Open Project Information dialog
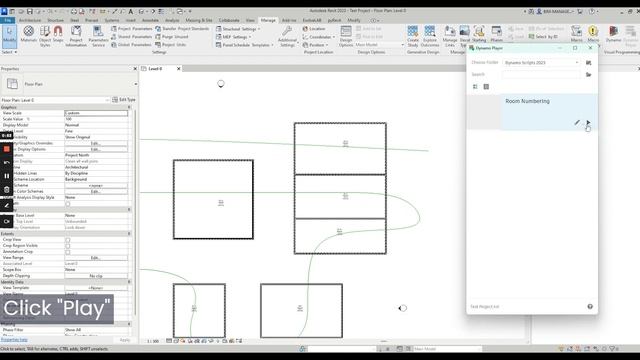This screenshot has height=360, width=640. (x=76, y=36)
